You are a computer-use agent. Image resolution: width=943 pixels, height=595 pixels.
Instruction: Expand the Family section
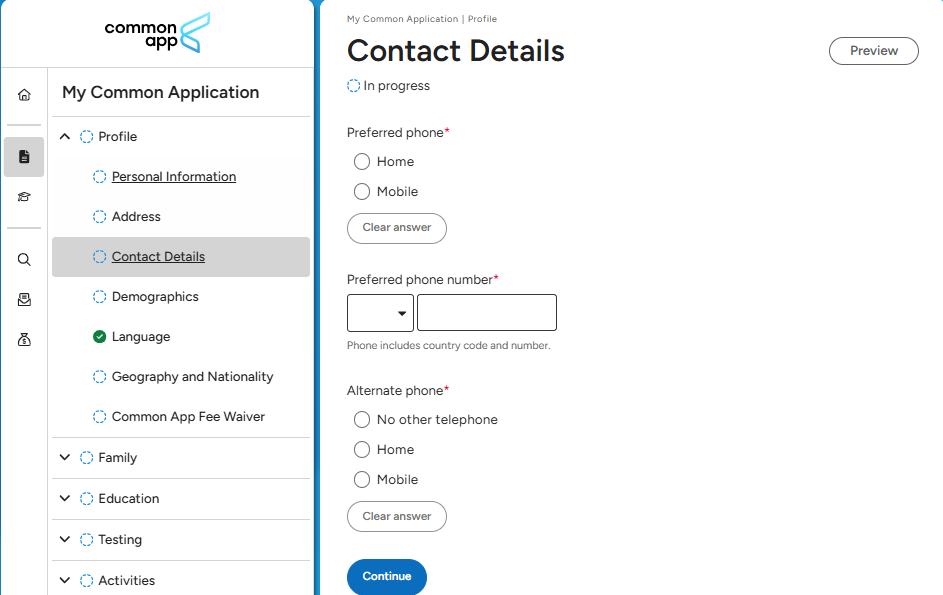click(x=66, y=458)
